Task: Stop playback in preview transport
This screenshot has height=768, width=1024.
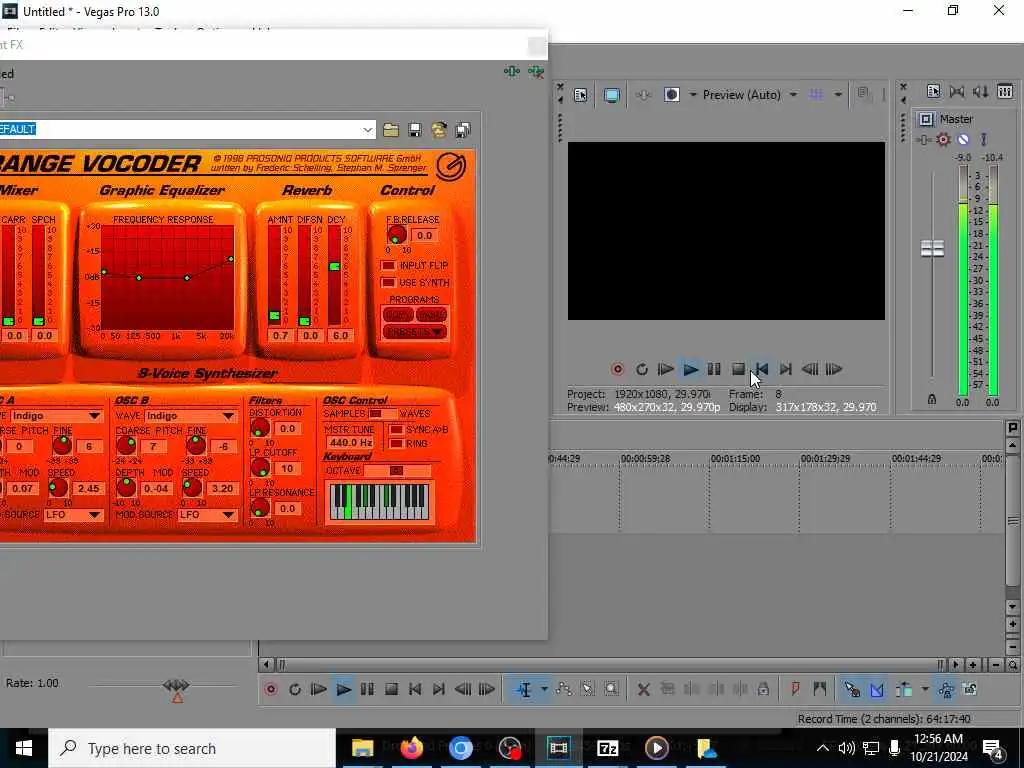Action: (x=738, y=370)
